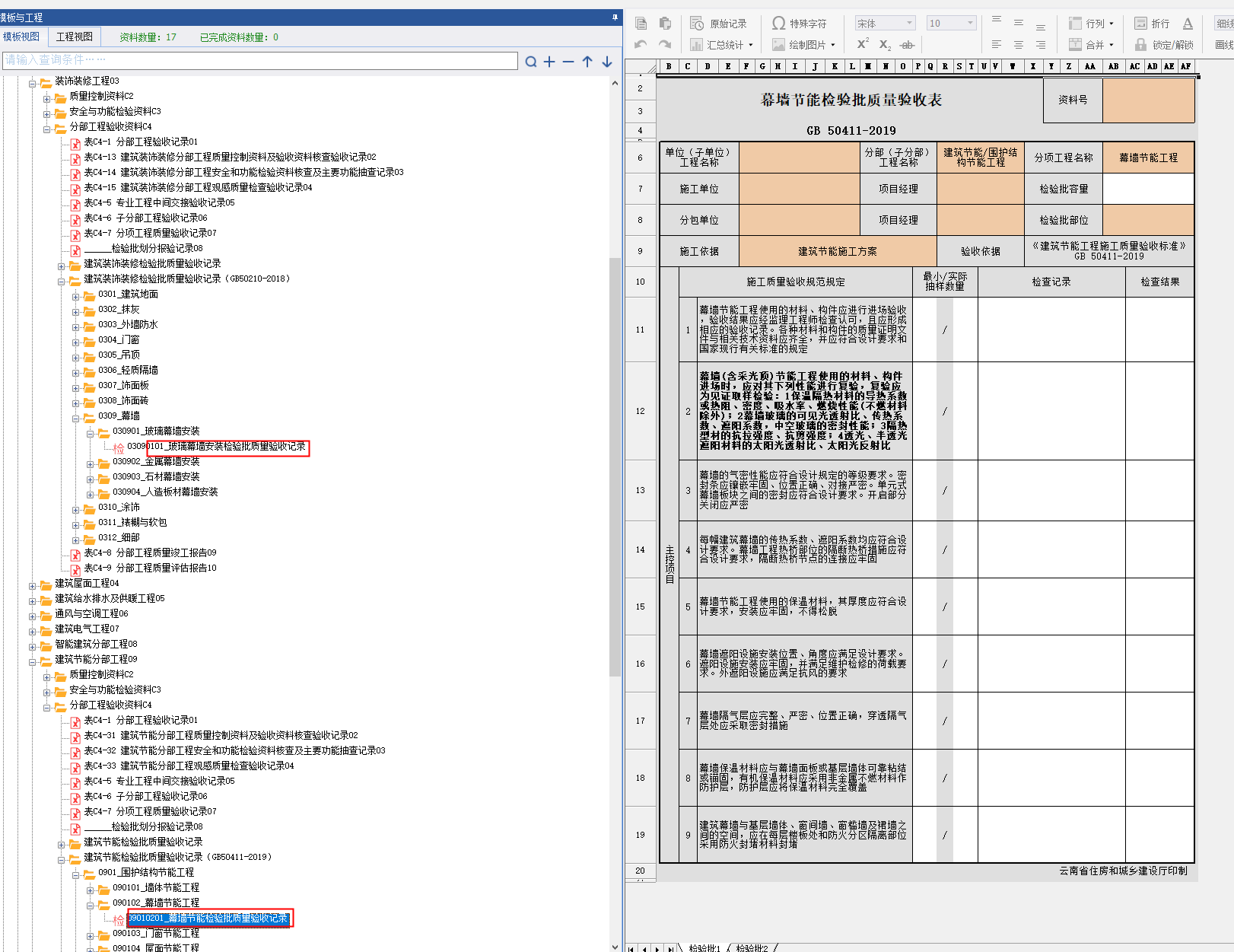Screen dimensions: 1234x952
Task: Switch to the 工程视图 tab
Action: pyautogui.click(x=75, y=37)
